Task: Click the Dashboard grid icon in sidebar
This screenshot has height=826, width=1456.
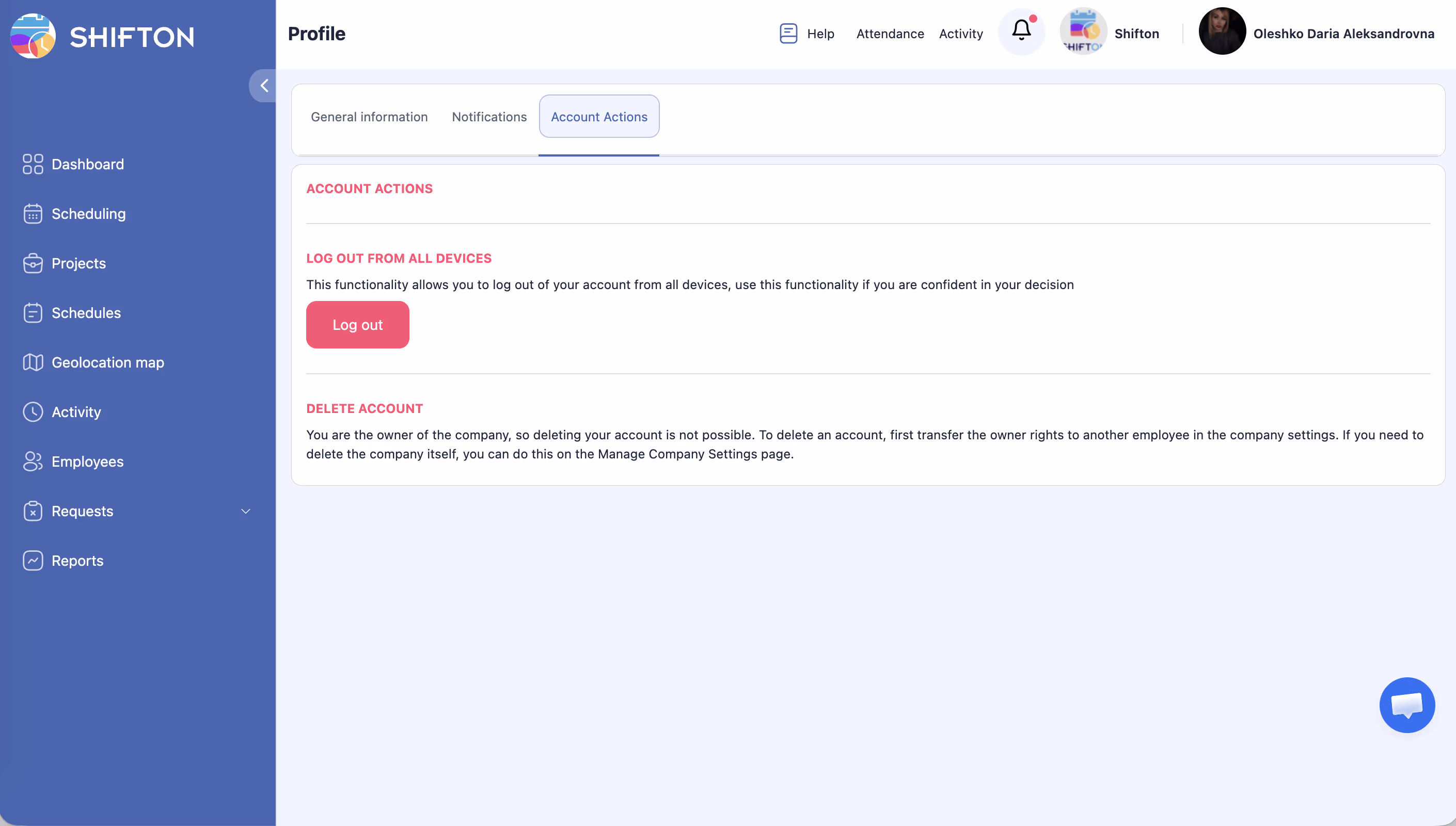Action: tap(33, 164)
